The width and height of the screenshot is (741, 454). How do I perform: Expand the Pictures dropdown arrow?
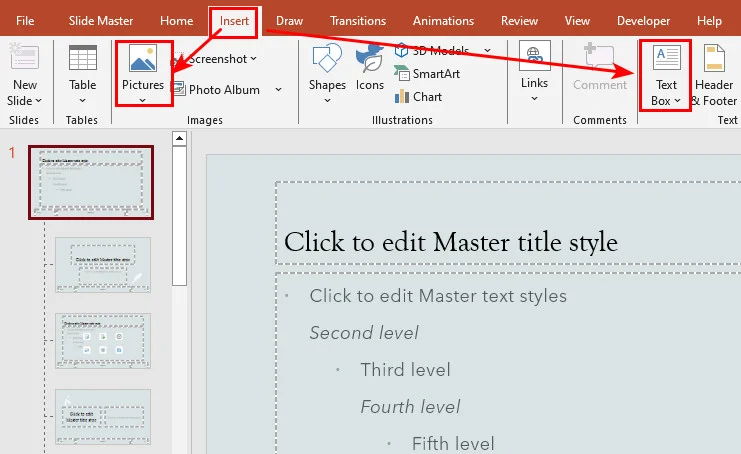[143, 100]
